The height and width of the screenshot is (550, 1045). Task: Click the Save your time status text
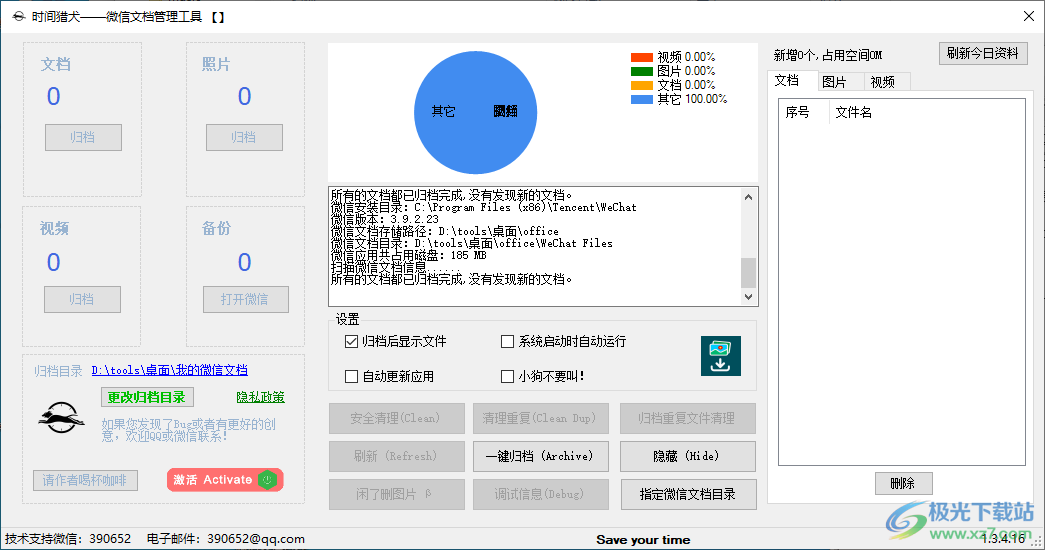pos(643,540)
